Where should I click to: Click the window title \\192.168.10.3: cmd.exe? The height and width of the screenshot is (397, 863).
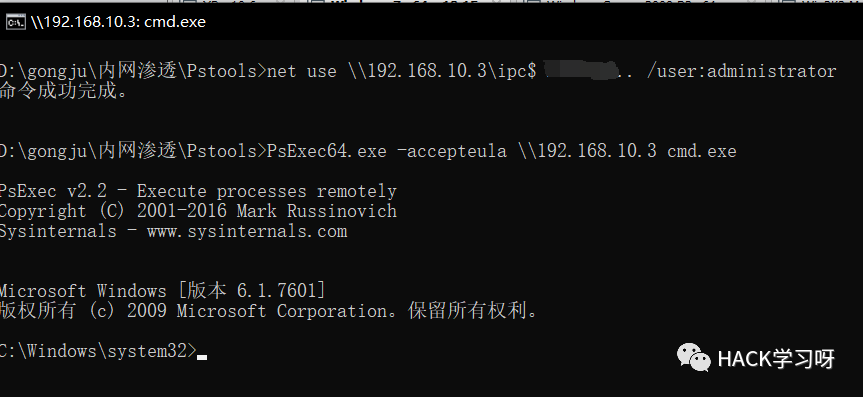click(118, 22)
